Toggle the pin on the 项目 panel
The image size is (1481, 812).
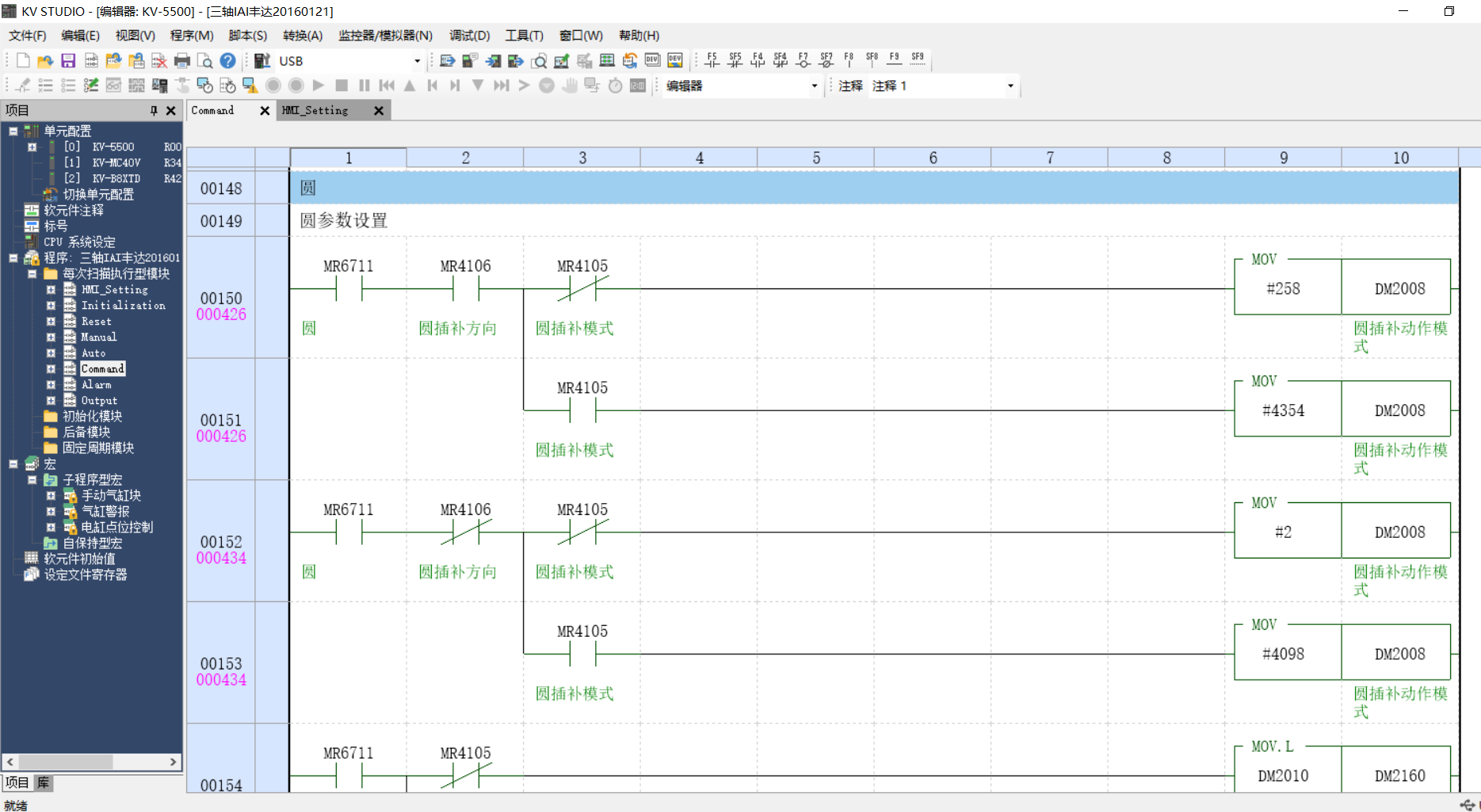154,111
